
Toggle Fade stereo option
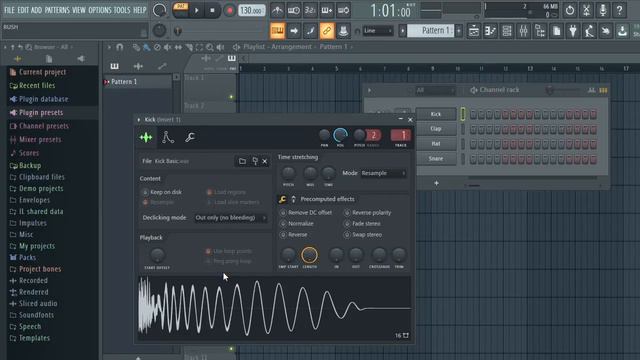[362, 224]
